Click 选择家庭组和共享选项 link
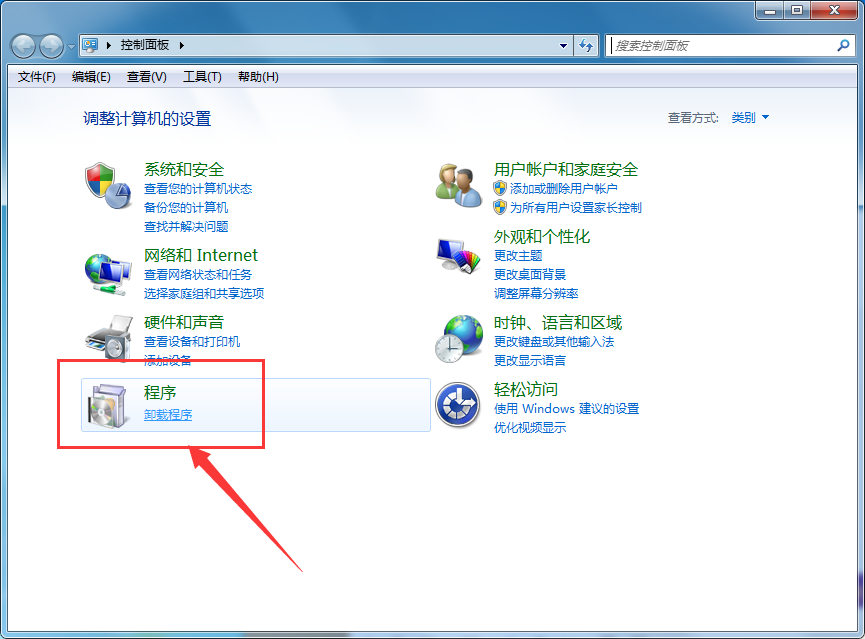 tap(204, 293)
